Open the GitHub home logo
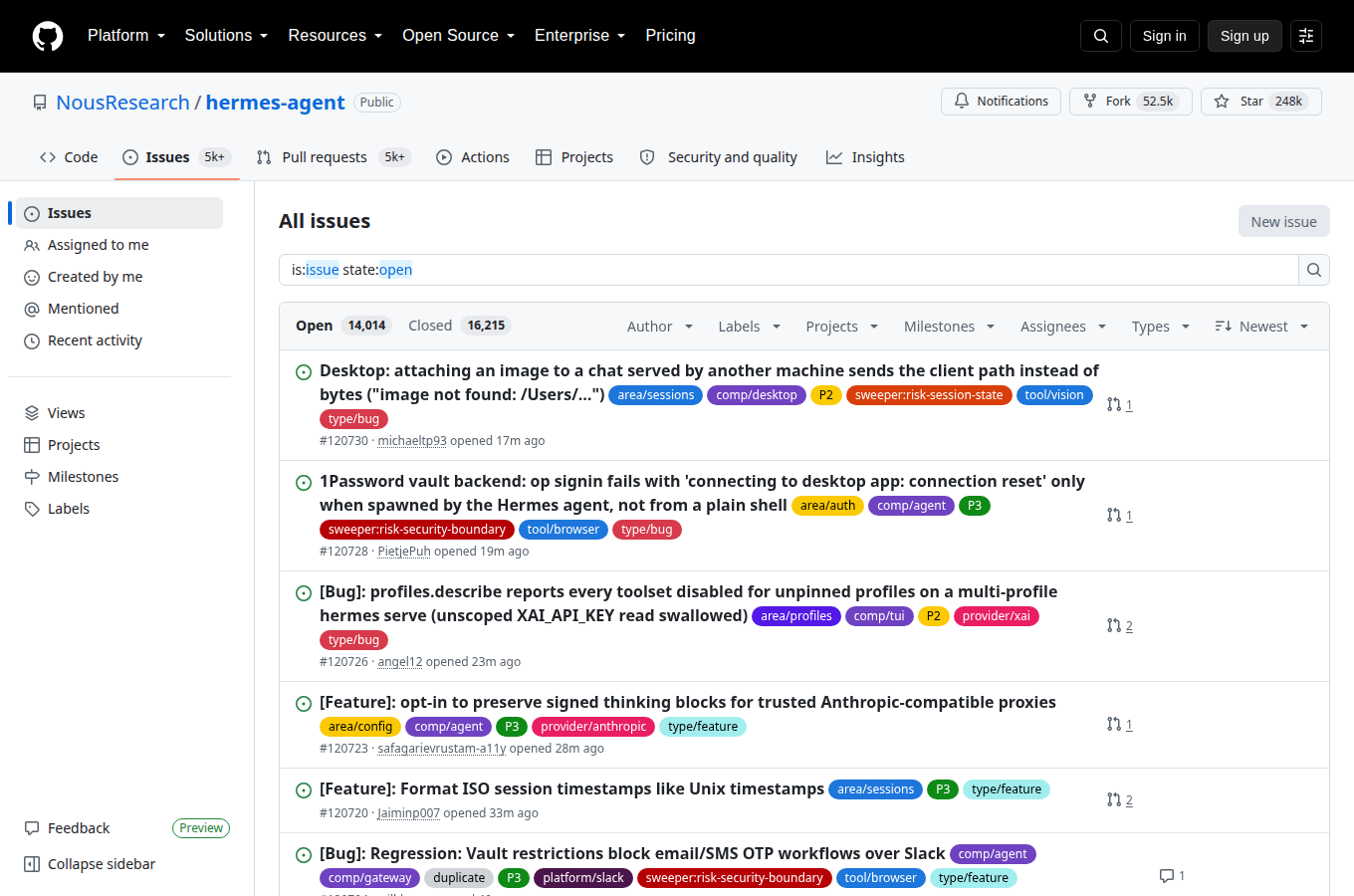This screenshot has height=896, width=1354. (x=48, y=36)
